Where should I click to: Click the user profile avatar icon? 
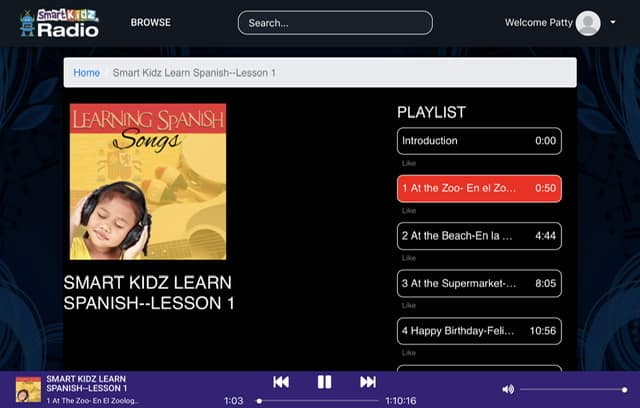coord(588,23)
